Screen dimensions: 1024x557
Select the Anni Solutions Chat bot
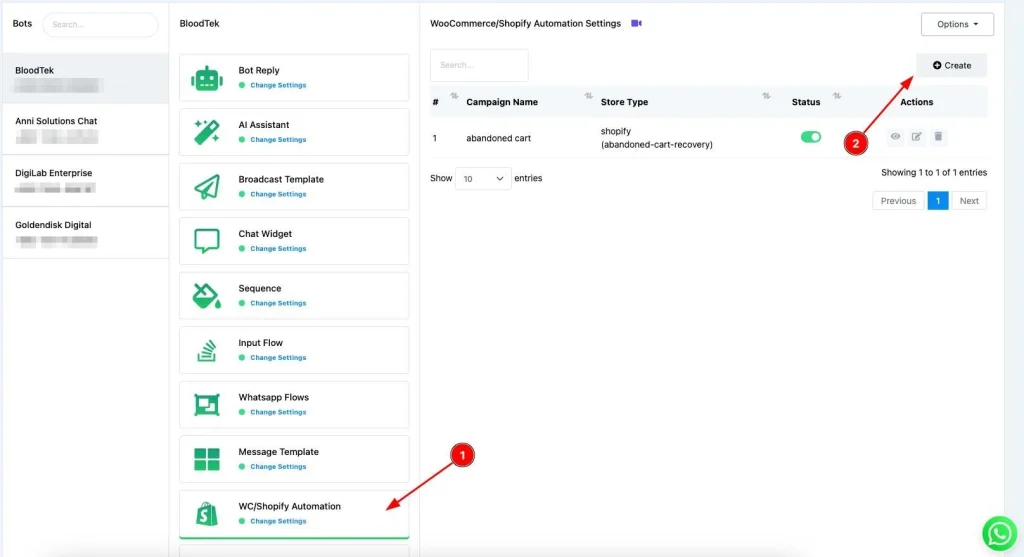(86, 129)
